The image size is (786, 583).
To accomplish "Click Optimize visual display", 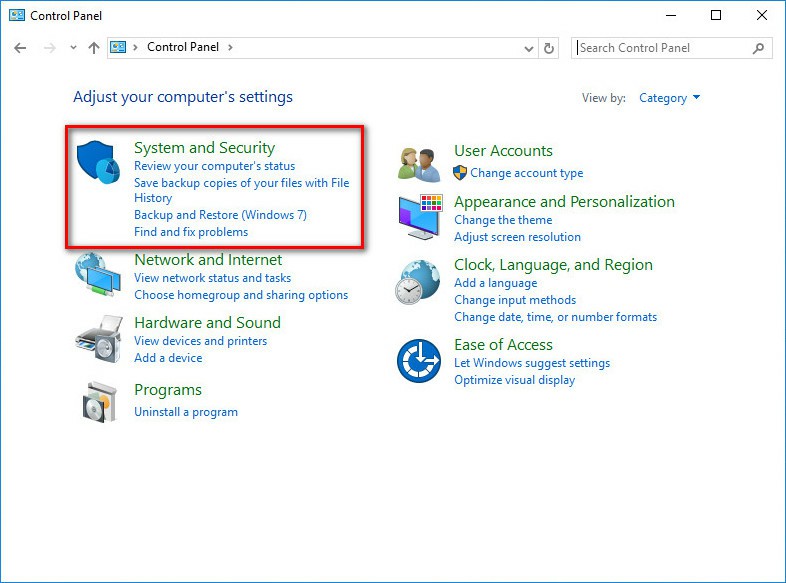I will (514, 380).
